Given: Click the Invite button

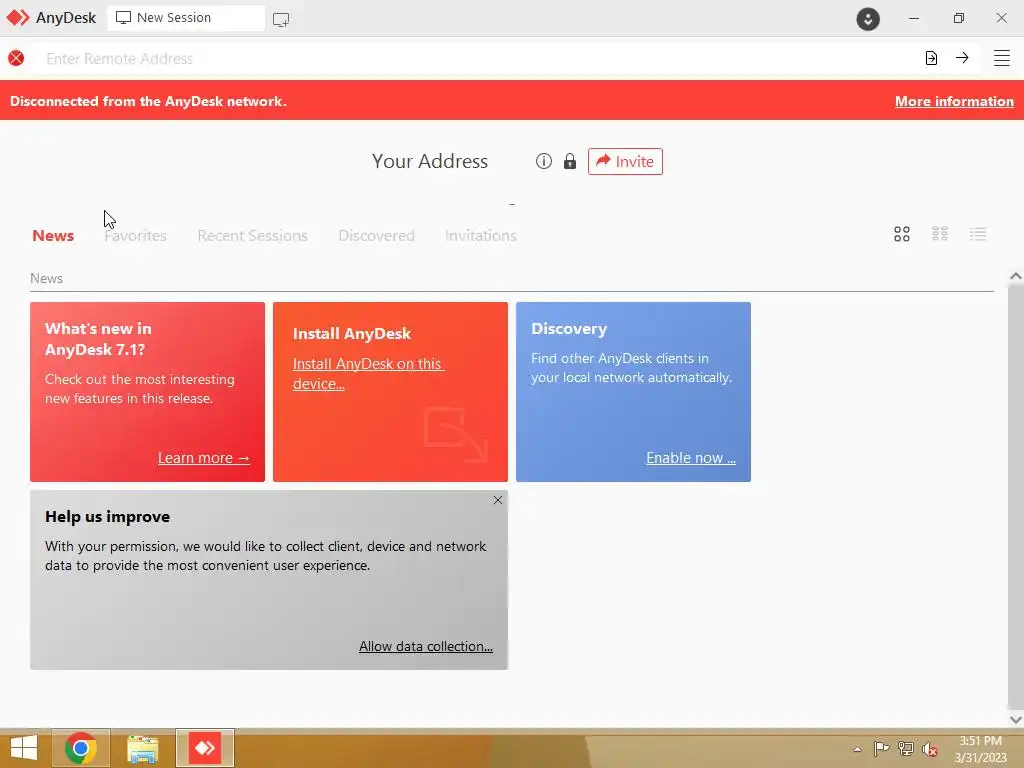Looking at the screenshot, I should pos(625,161).
